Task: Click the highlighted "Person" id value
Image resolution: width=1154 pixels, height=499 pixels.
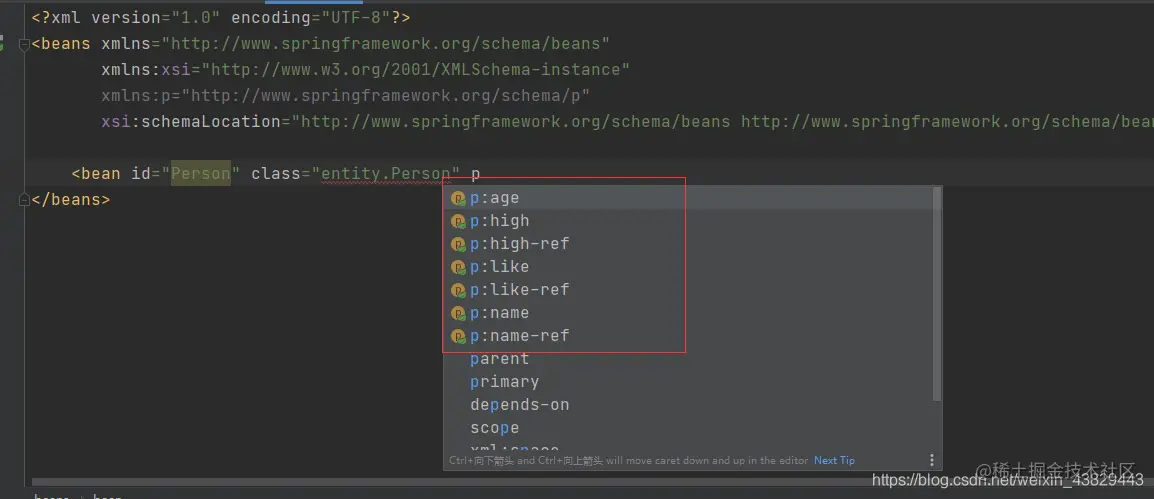Action: (201, 174)
